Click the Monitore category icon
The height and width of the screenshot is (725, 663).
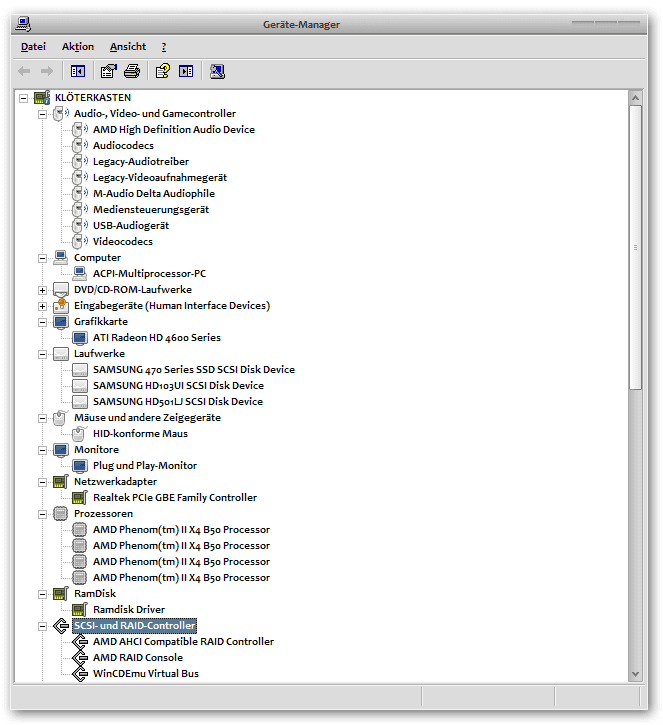coord(61,450)
